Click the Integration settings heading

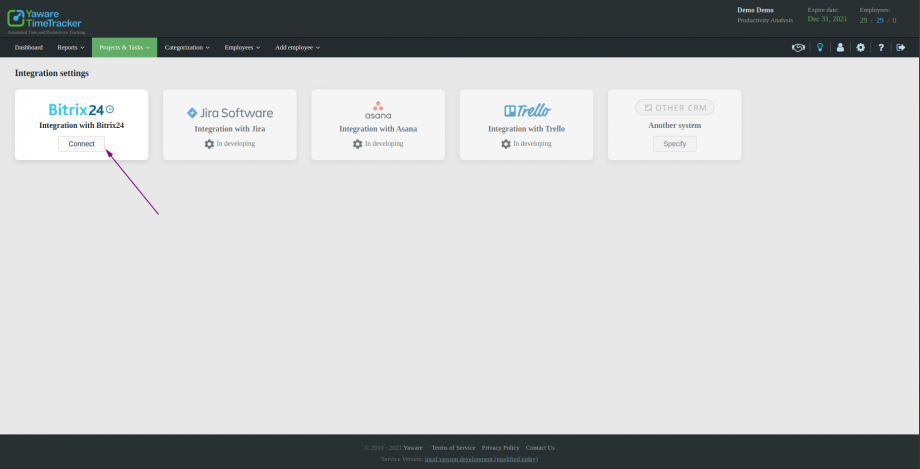pos(52,73)
